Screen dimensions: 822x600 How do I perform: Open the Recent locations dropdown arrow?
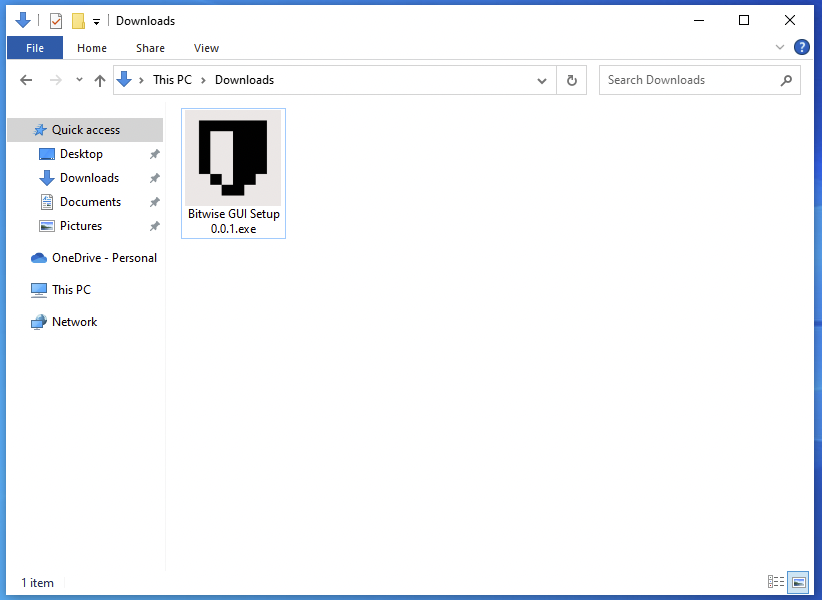[78, 80]
